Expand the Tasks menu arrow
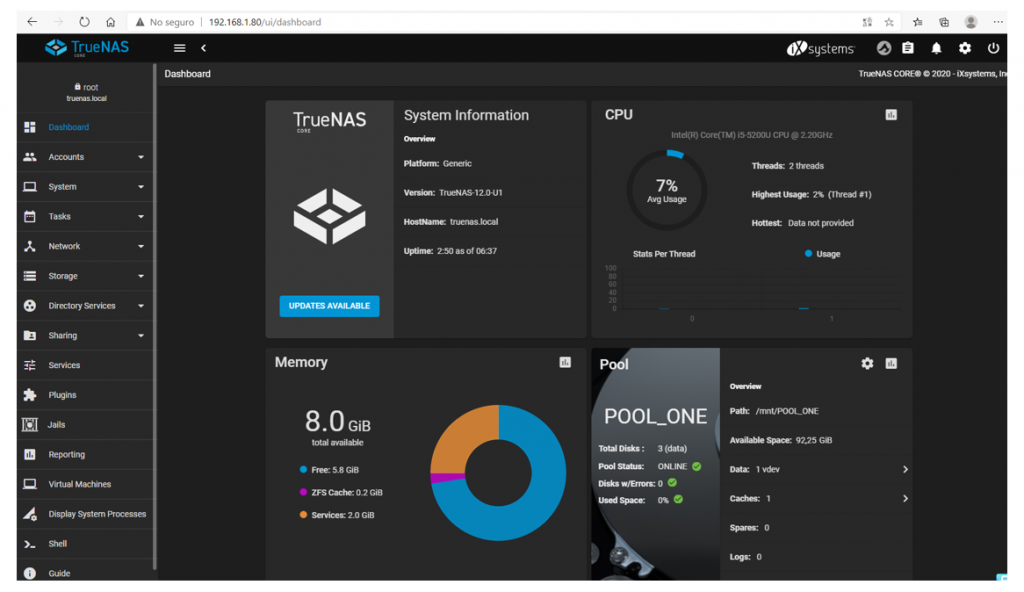The width and height of the screenshot is (1024, 592). [141, 216]
